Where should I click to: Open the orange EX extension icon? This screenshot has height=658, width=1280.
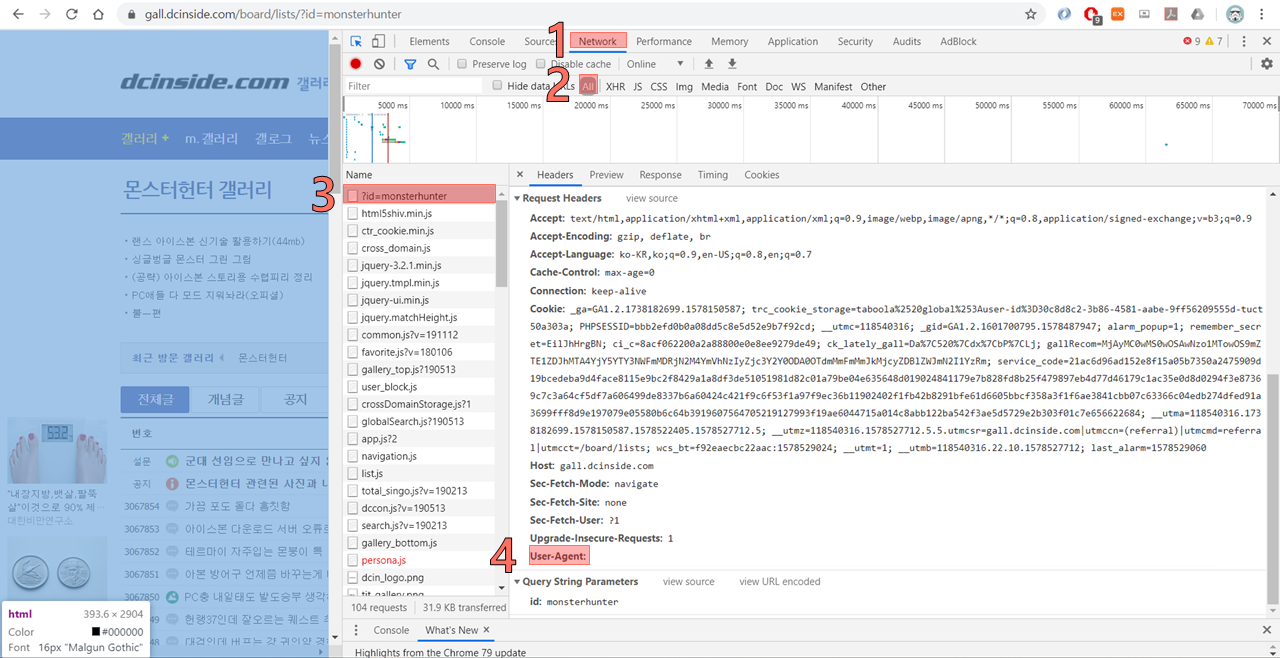[x=1118, y=14]
